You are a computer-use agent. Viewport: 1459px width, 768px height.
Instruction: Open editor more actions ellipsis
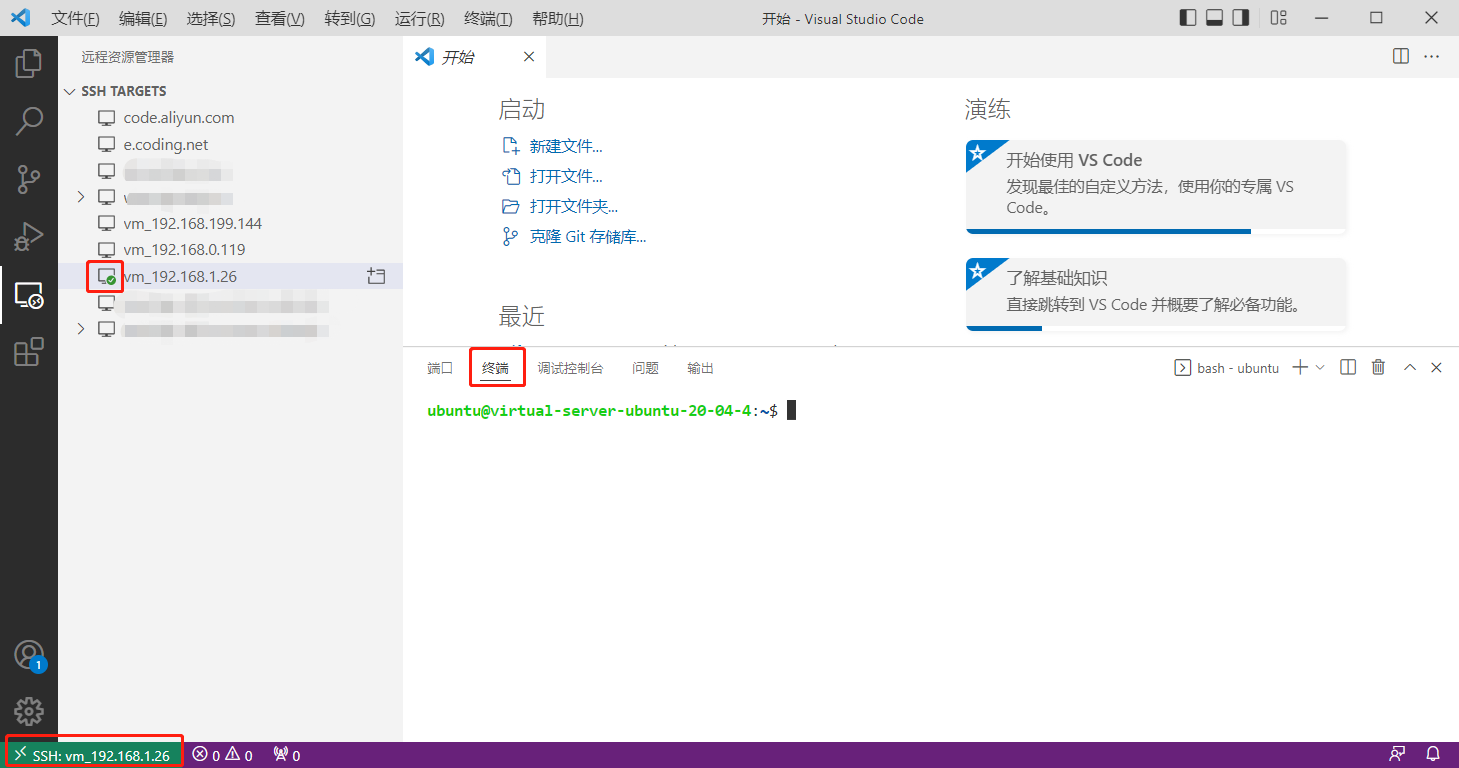[1431, 57]
